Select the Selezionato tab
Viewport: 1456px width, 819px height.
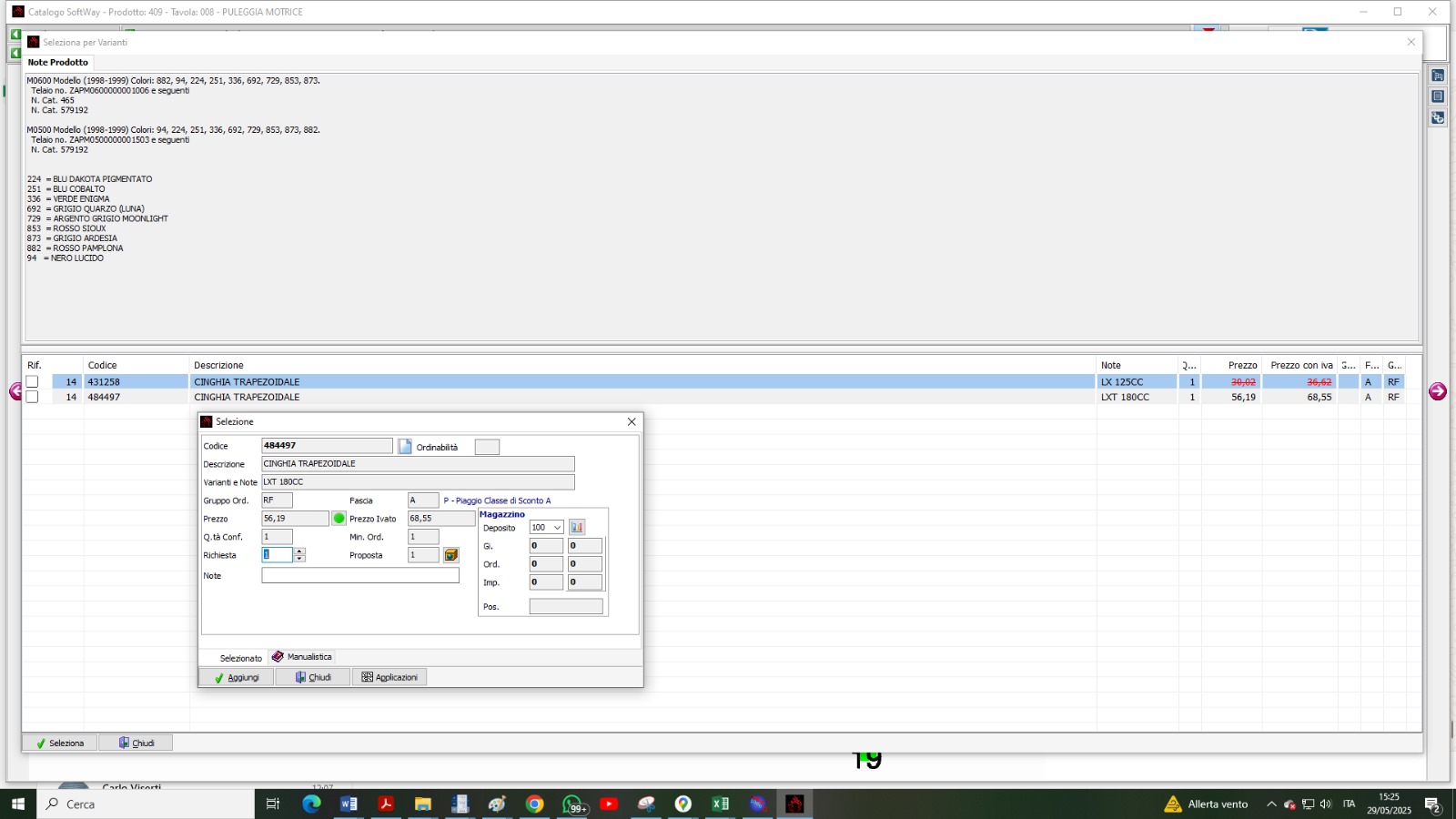click(240, 658)
